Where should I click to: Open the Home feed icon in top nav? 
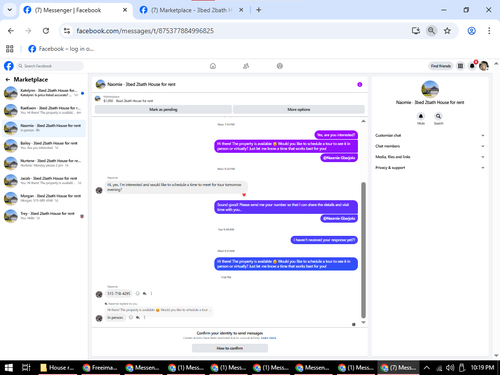[x=213, y=66]
